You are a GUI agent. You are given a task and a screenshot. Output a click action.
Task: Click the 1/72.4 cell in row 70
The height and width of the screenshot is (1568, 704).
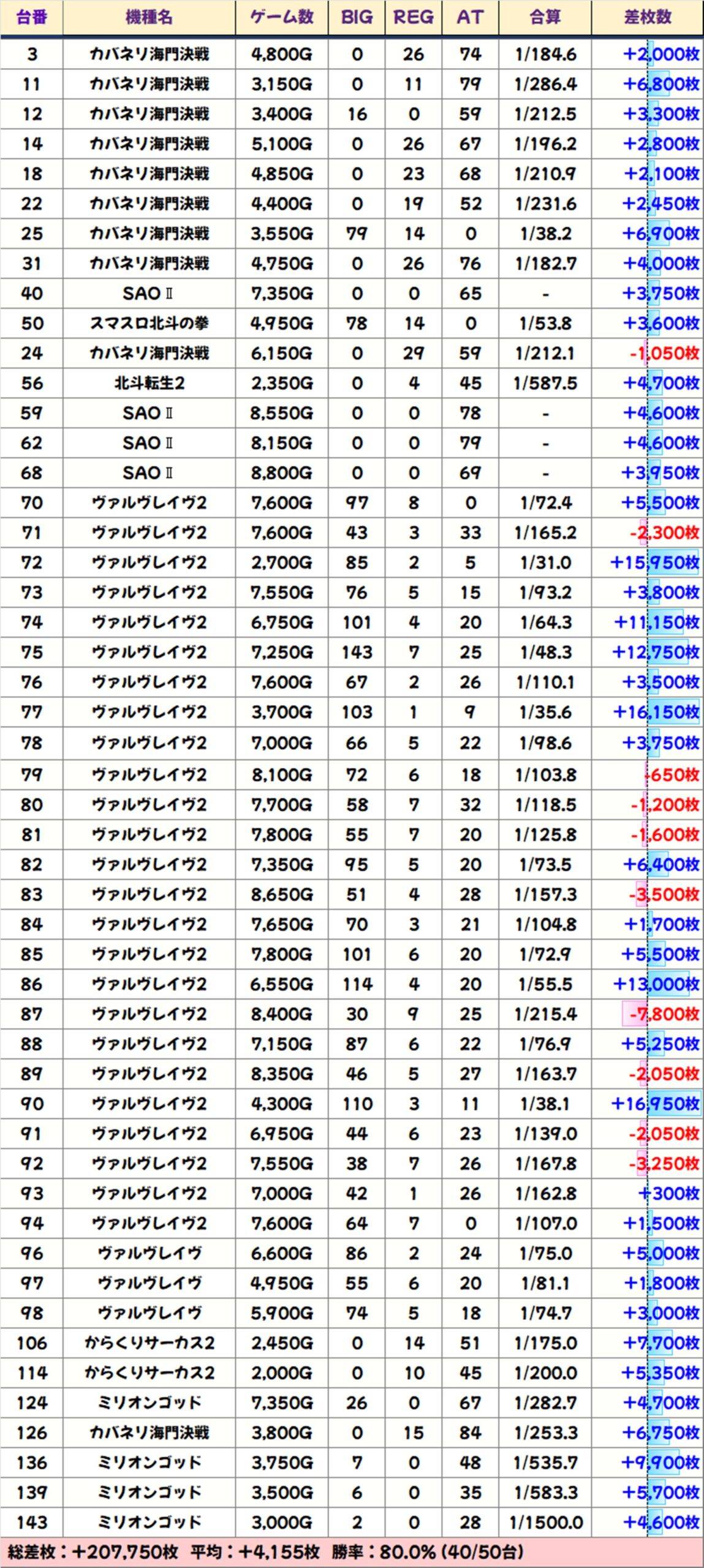(x=545, y=503)
